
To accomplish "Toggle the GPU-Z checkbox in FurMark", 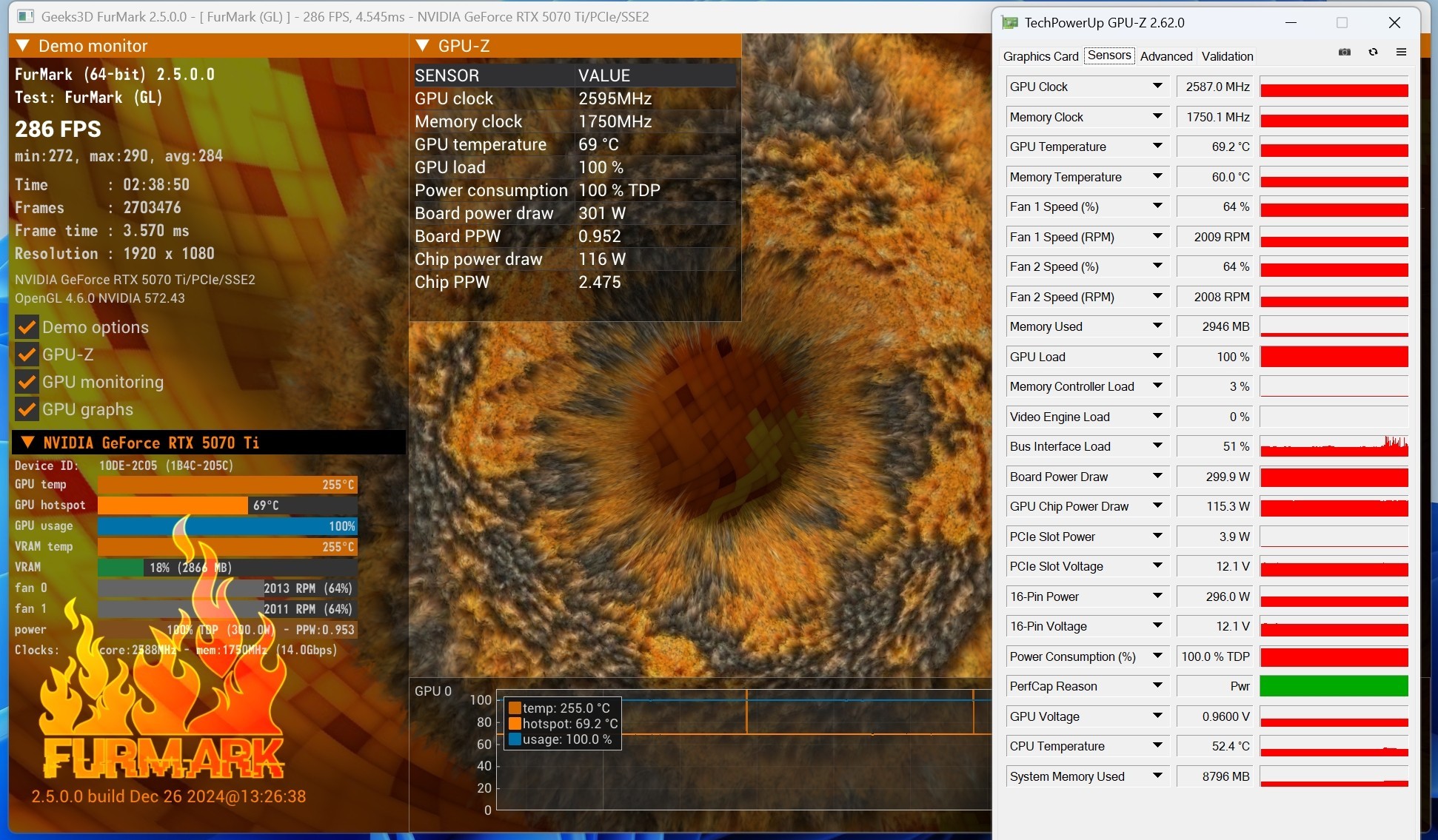I will coord(27,355).
